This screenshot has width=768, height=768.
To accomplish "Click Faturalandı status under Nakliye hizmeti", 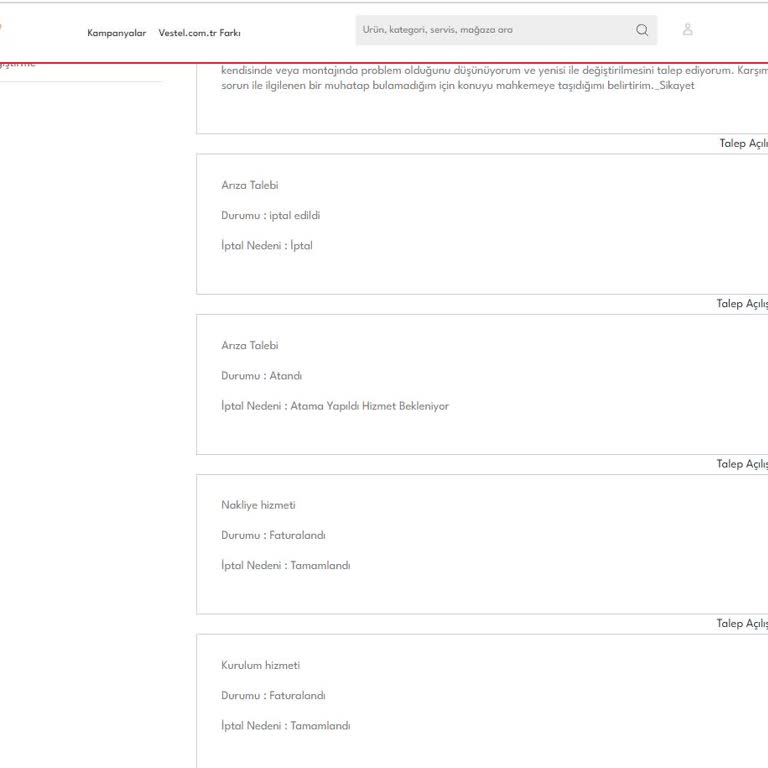I will [273, 536].
